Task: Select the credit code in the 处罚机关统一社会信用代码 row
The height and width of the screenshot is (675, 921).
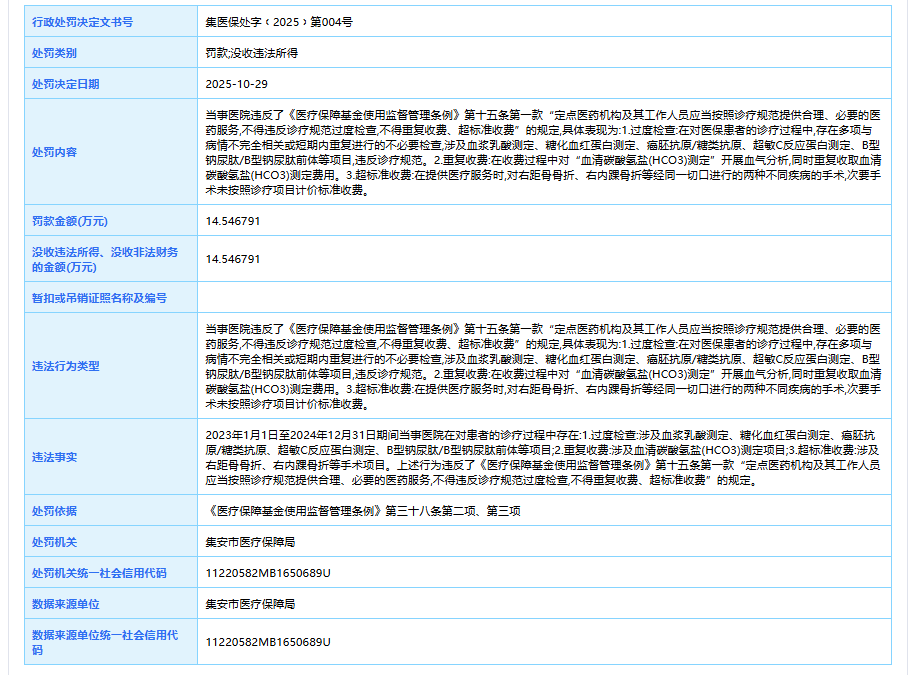Action: point(267,573)
